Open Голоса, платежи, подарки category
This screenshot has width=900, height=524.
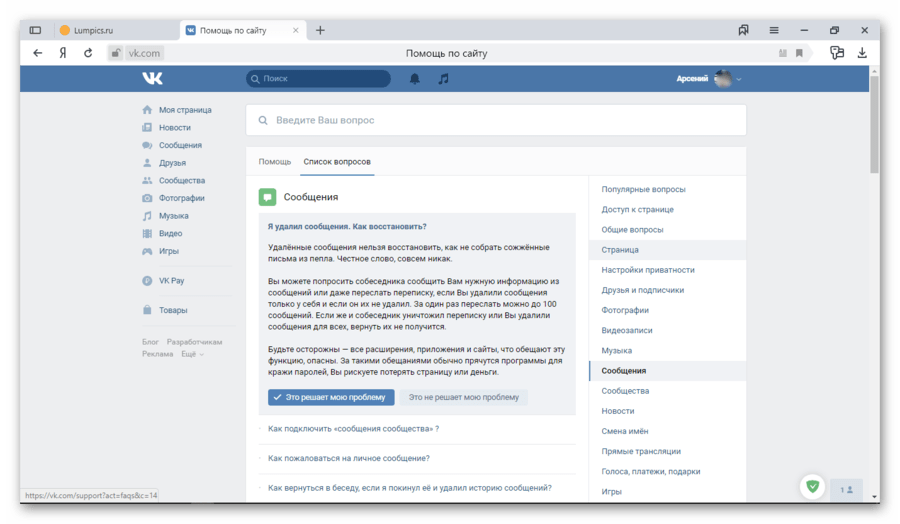click(x=650, y=471)
